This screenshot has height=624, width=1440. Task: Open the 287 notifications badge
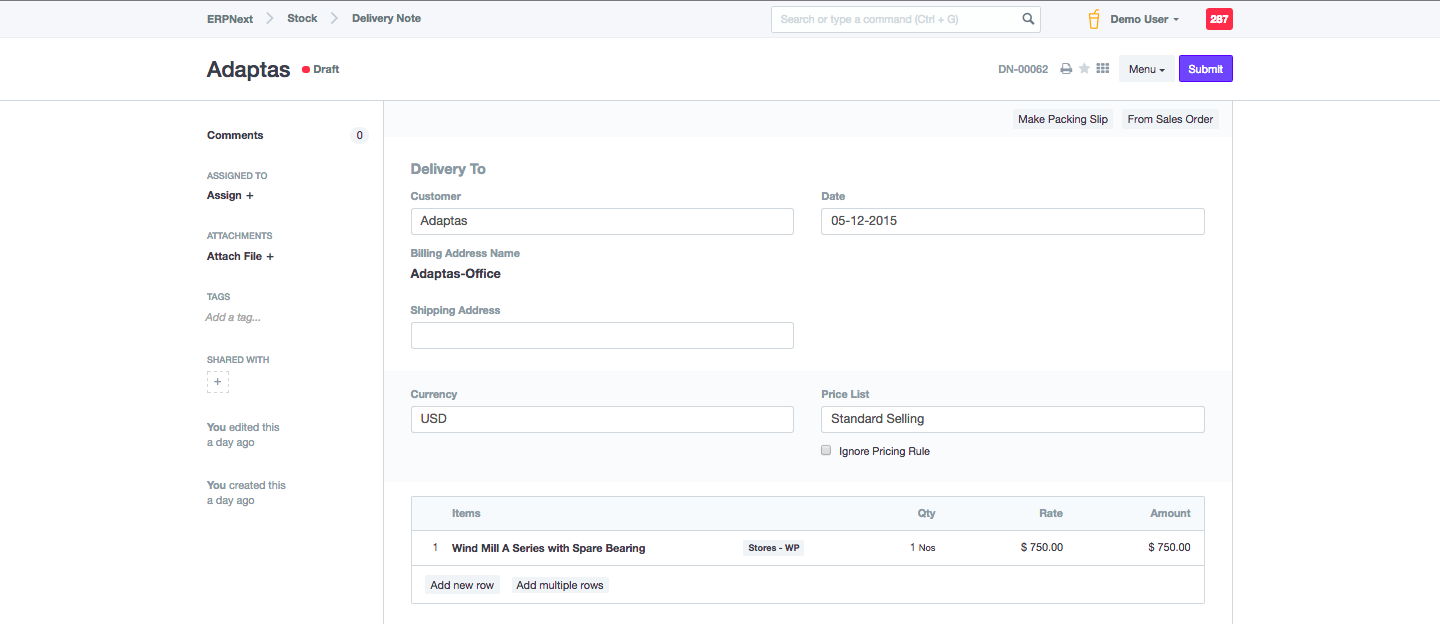(1219, 19)
